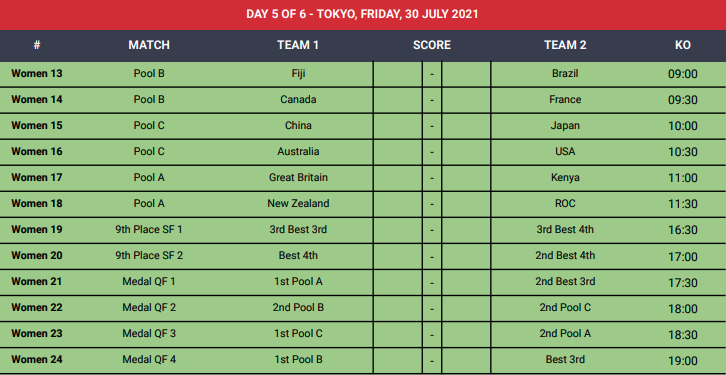Image resolution: width=726 pixels, height=375 pixels.
Task: Select the MATCH column header
Action: click(149, 45)
